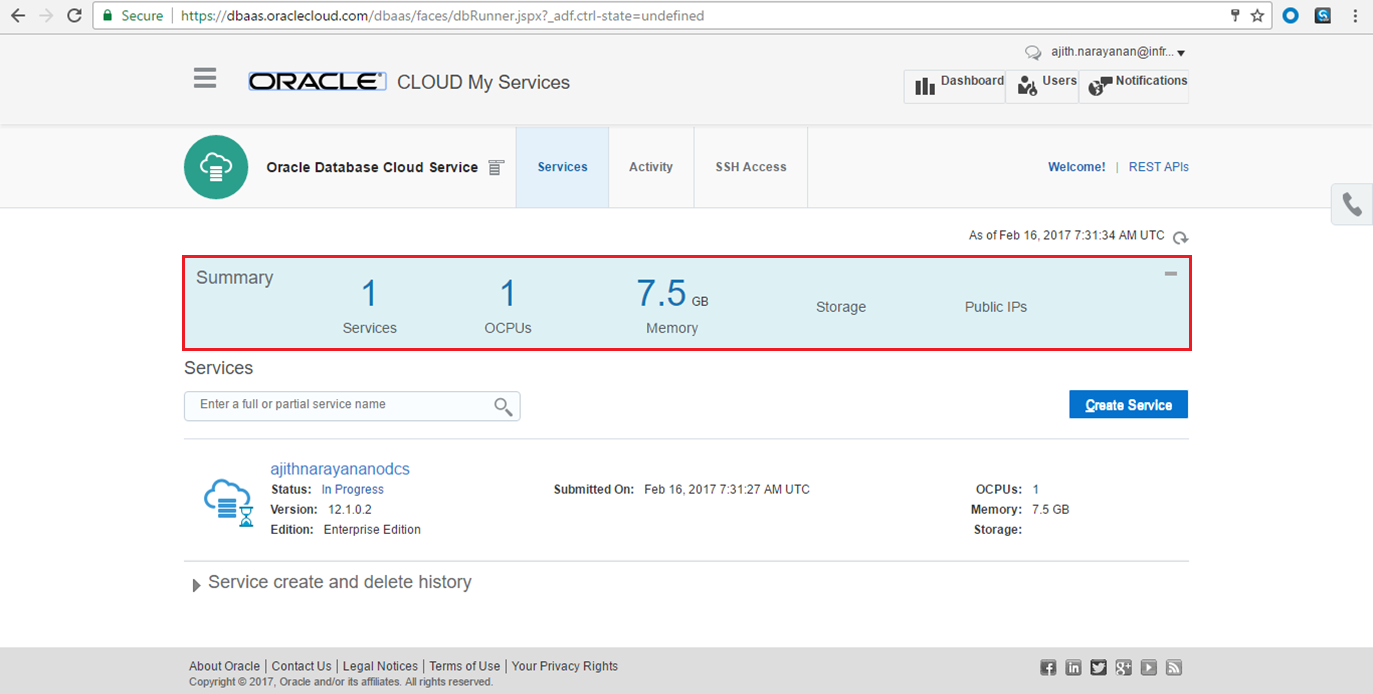Open Oracle Twitter page icon

point(1099,668)
